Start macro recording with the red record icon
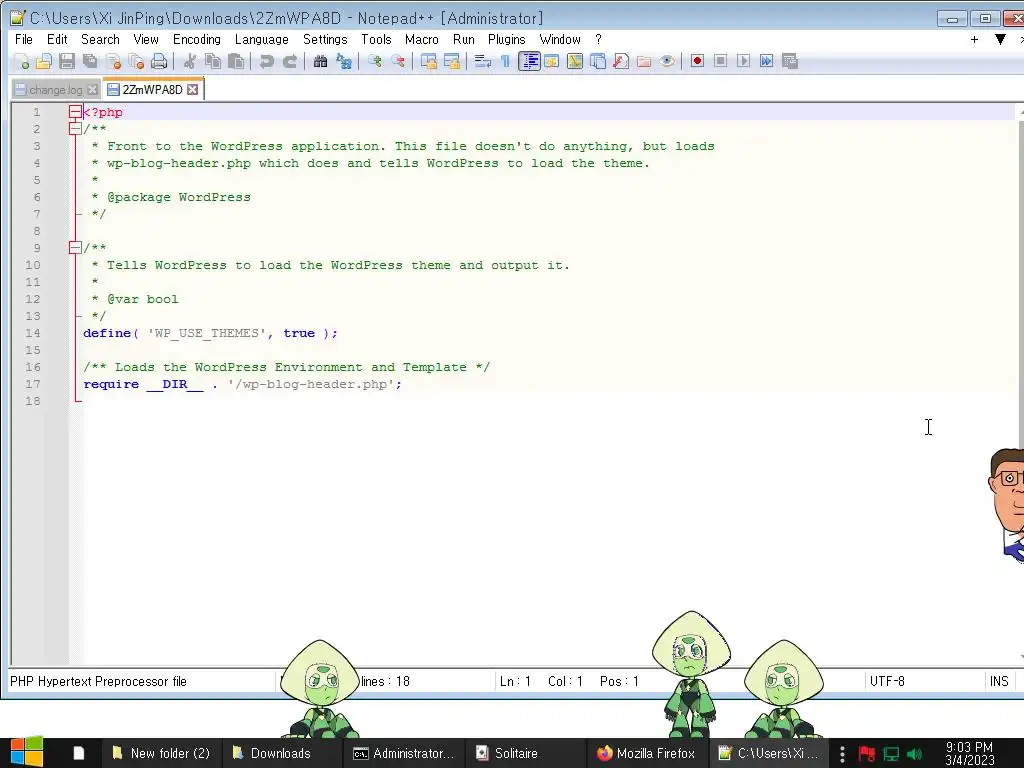Viewport: 1024px width, 768px height. [697, 61]
